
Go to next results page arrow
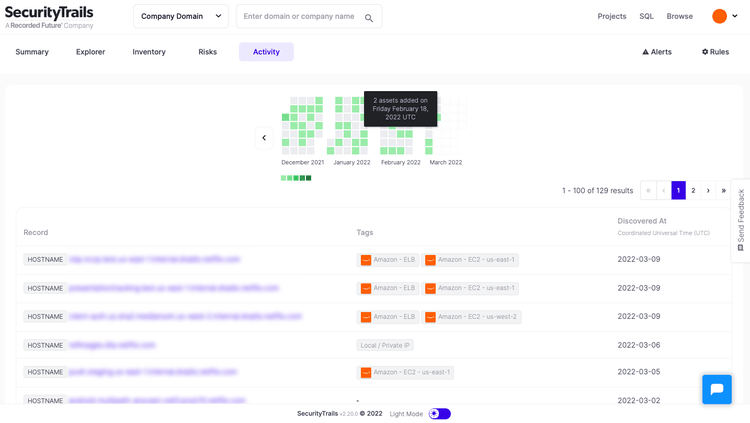[x=708, y=190]
